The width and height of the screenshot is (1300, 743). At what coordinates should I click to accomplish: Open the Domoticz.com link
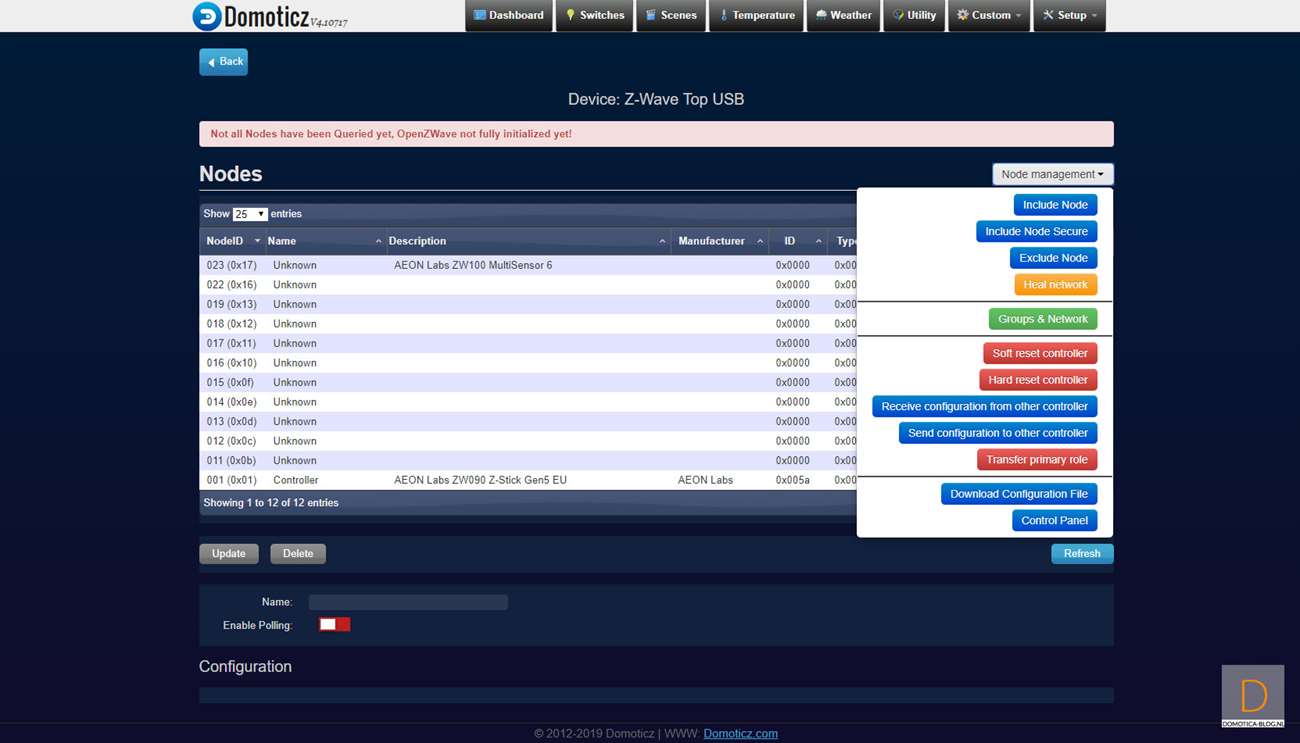coord(740,733)
